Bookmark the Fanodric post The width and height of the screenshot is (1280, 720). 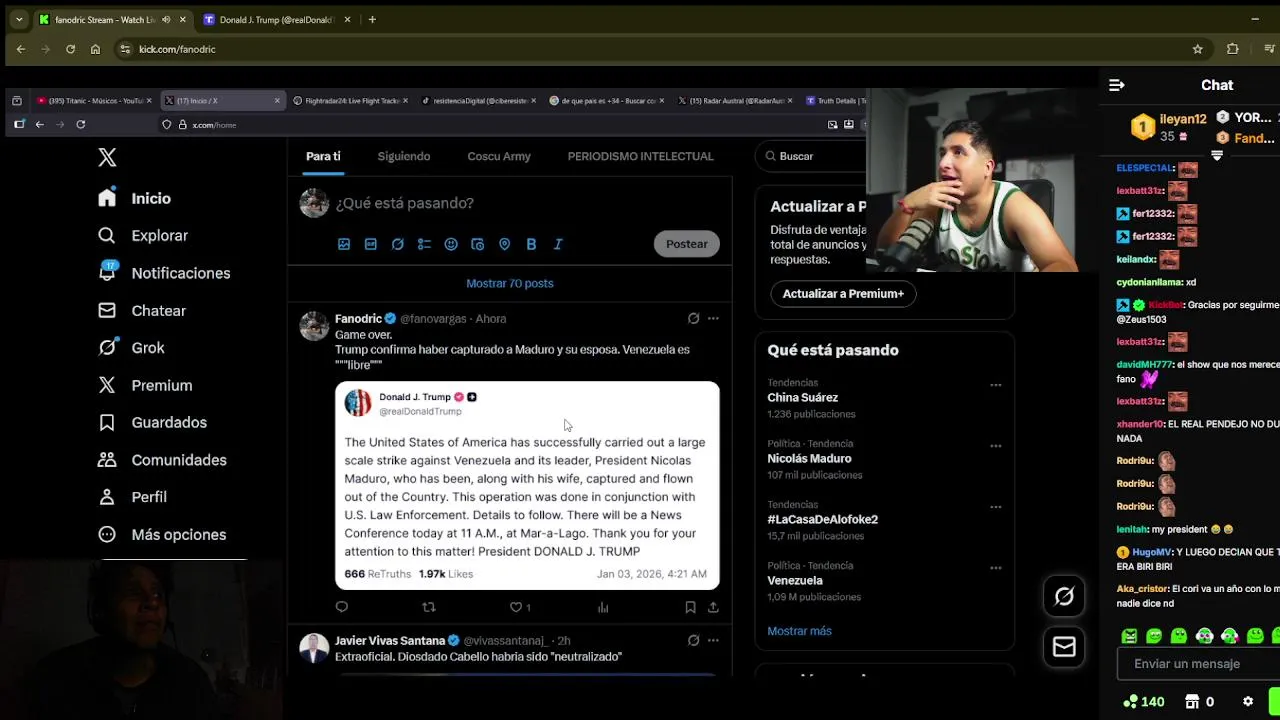[x=690, y=607]
